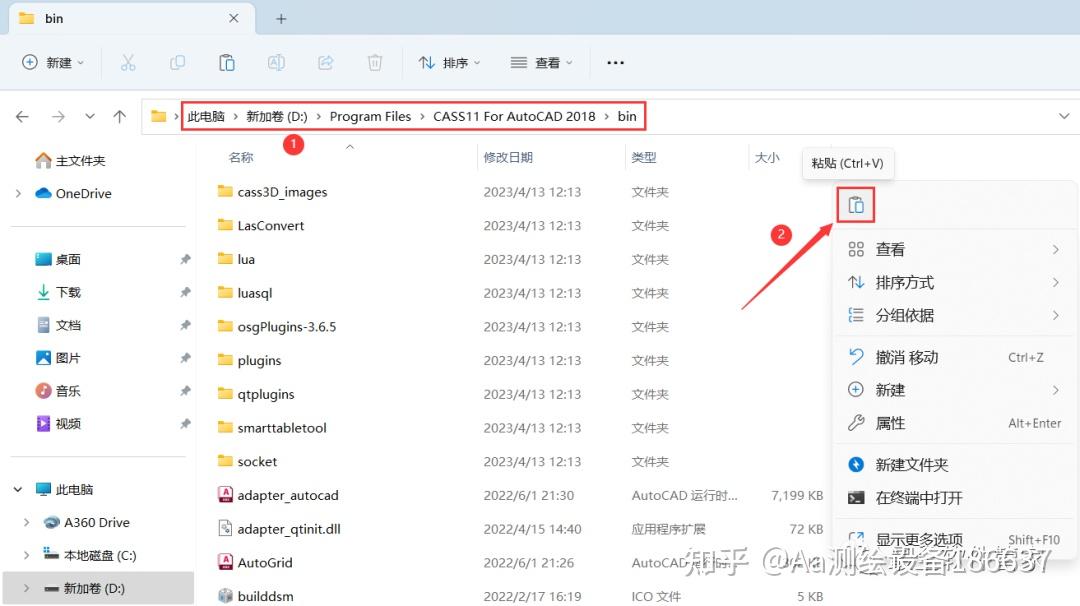Image resolution: width=1080 pixels, height=606 pixels.
Task: Click the Cut icon in the toolbar
Action: [x=128, y=62]
